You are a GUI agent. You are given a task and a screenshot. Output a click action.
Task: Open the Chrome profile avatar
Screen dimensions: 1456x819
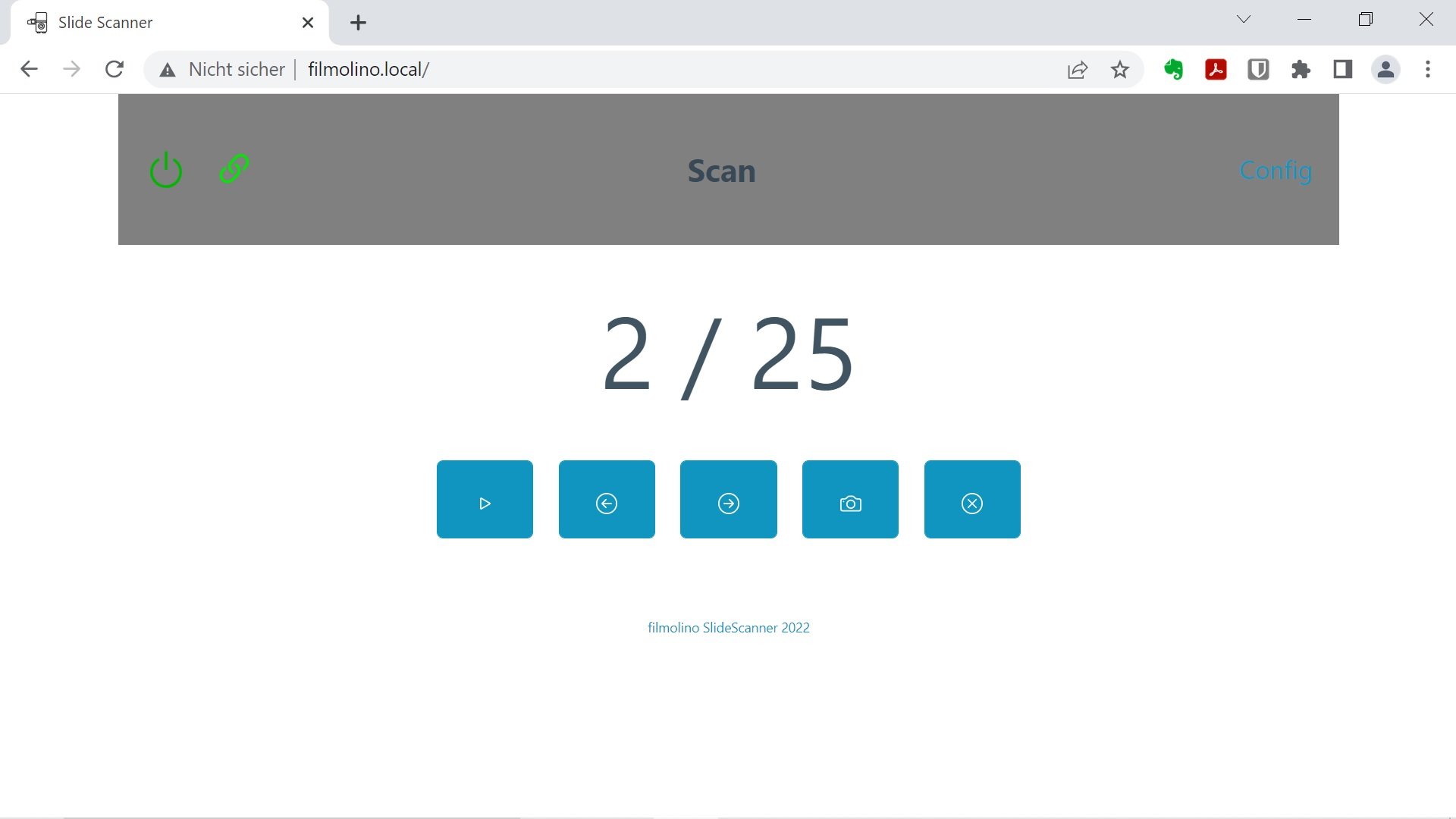point(1385,70)
